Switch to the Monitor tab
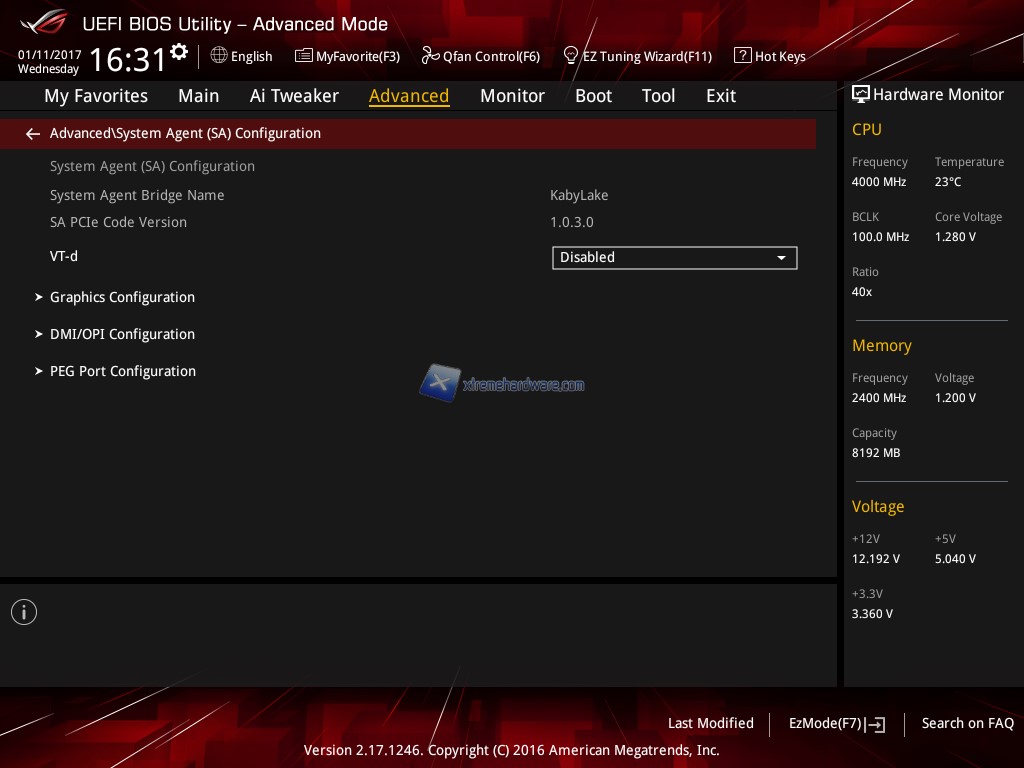1024x768 pixels. coord(512,96)
